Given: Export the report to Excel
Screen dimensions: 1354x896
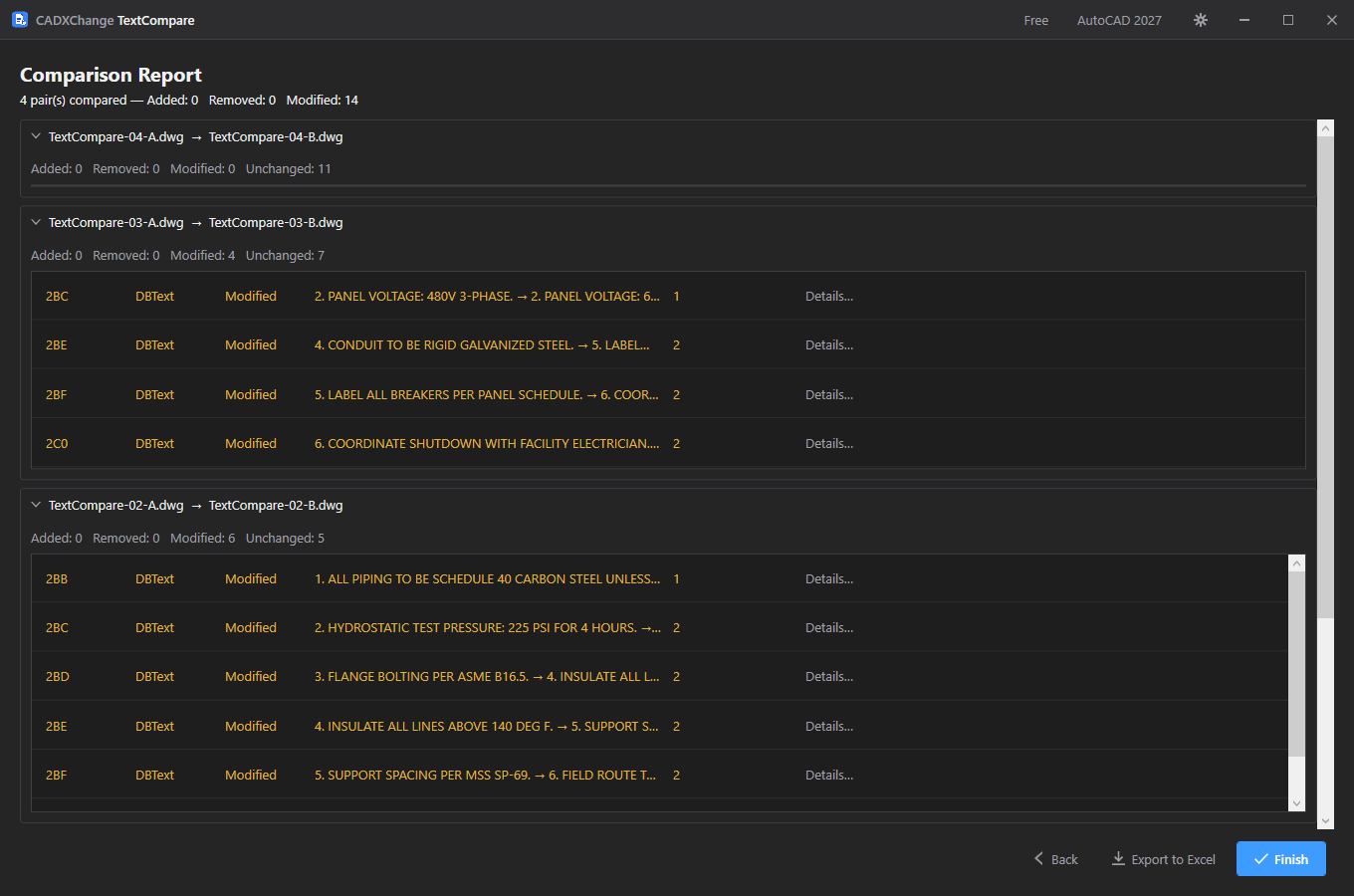Looking at the screenshot, I should [x=1164, y=859].
